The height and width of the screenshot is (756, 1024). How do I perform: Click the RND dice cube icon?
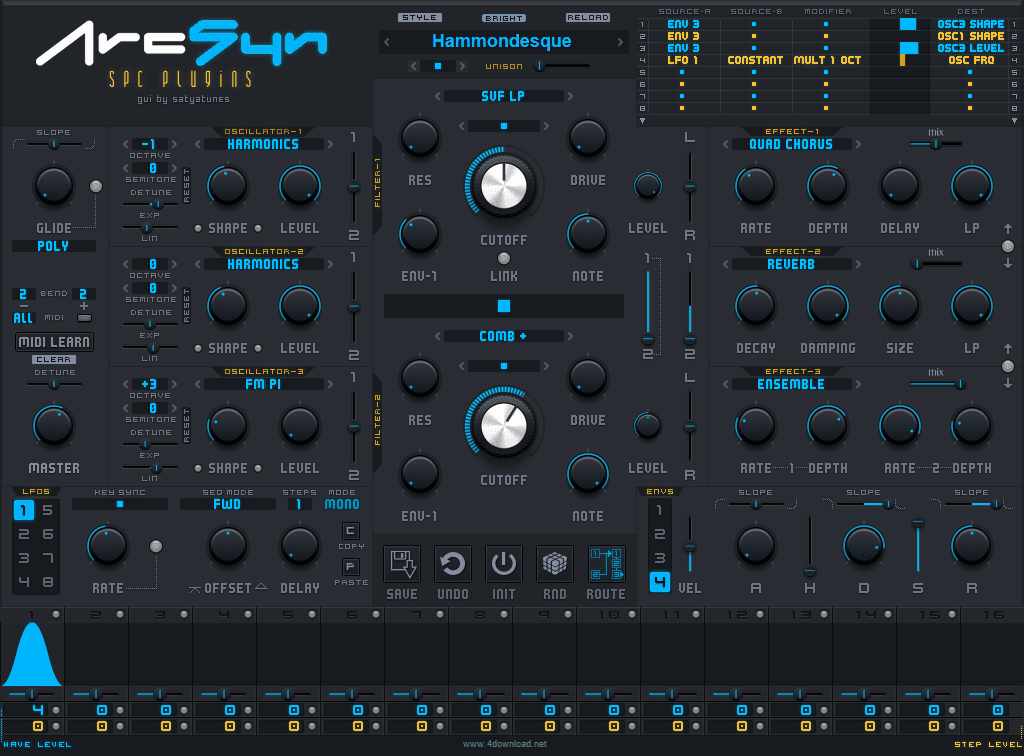tap(554, 563)
